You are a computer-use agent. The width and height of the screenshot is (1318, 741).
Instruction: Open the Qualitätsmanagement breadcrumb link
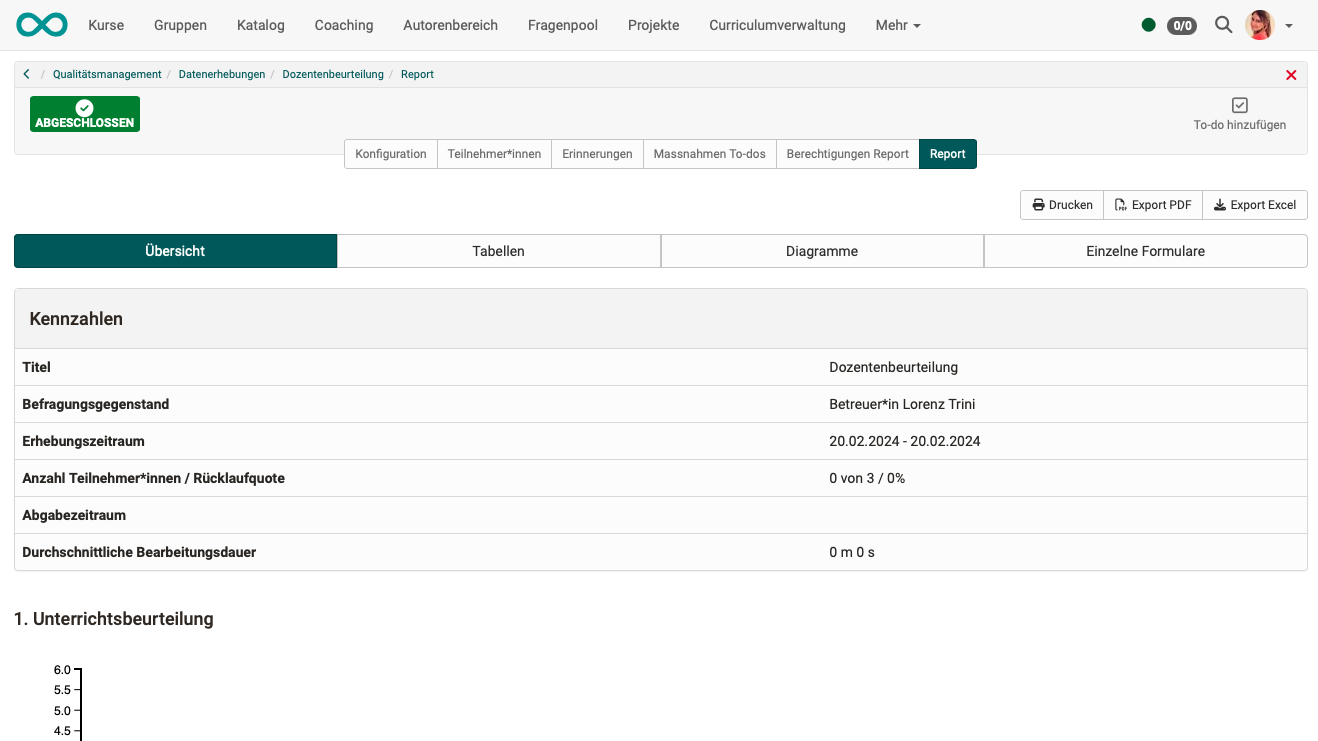(x=106, y=74)
